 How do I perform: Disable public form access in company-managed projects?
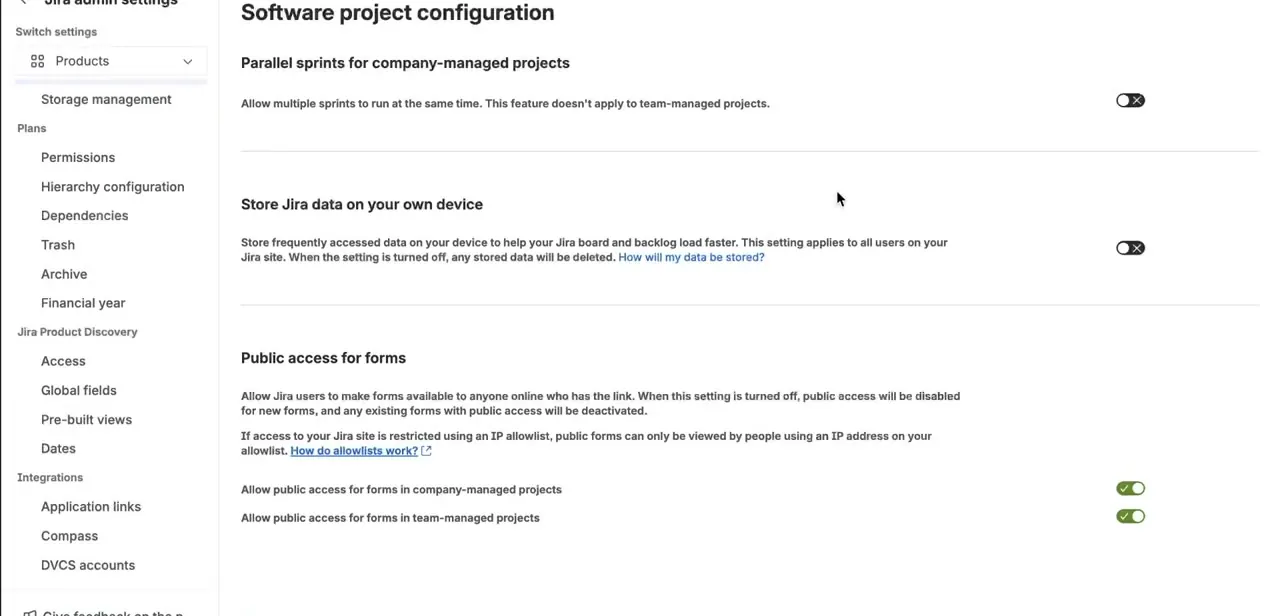[1130, 488]
